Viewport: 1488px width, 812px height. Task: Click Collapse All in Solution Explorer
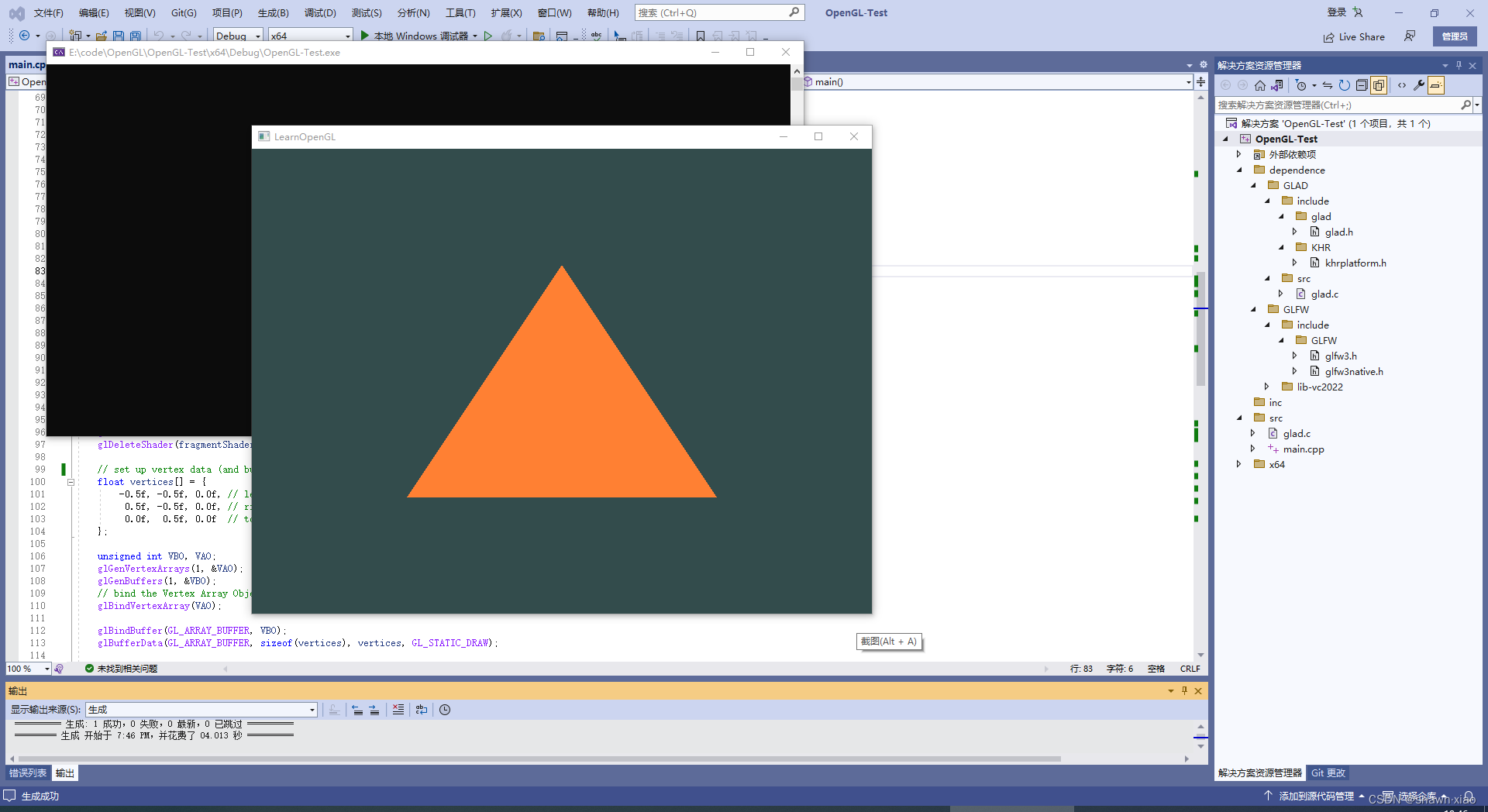1362,85
